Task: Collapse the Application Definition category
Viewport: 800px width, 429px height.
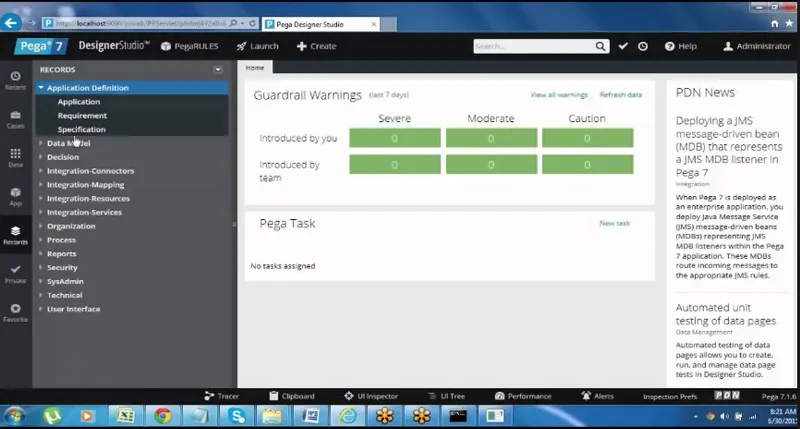Action: [41, 88]
